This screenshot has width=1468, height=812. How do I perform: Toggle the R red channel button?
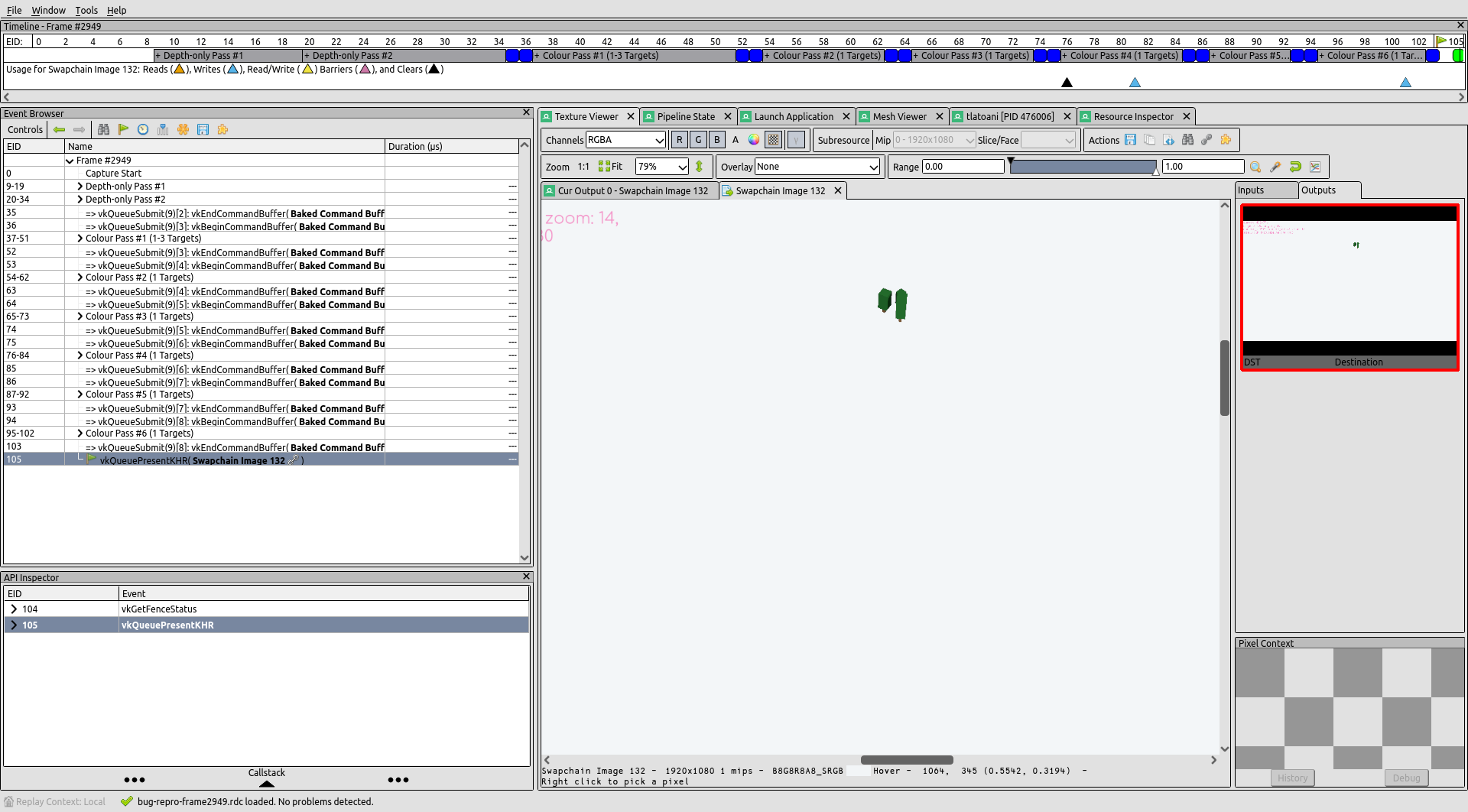[x=679, y=140]
